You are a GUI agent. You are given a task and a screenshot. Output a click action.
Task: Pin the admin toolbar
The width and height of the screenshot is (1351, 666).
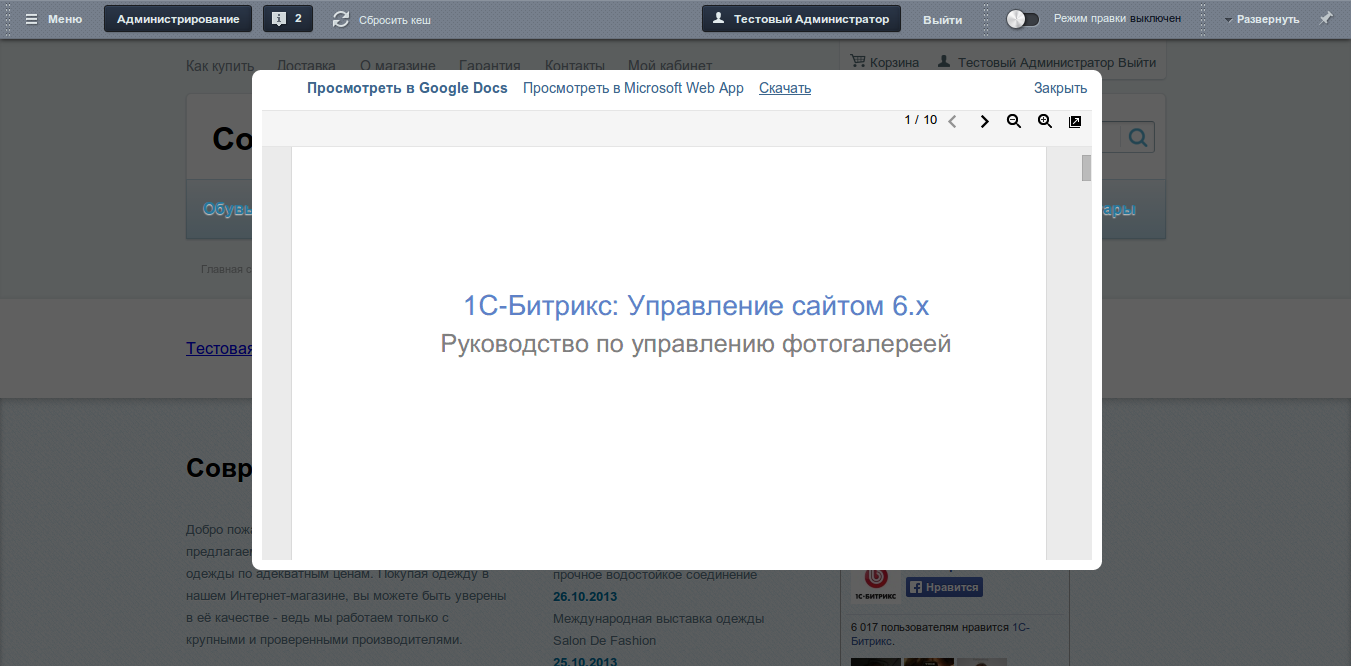pyautogui.click(x=1326, y=17)
